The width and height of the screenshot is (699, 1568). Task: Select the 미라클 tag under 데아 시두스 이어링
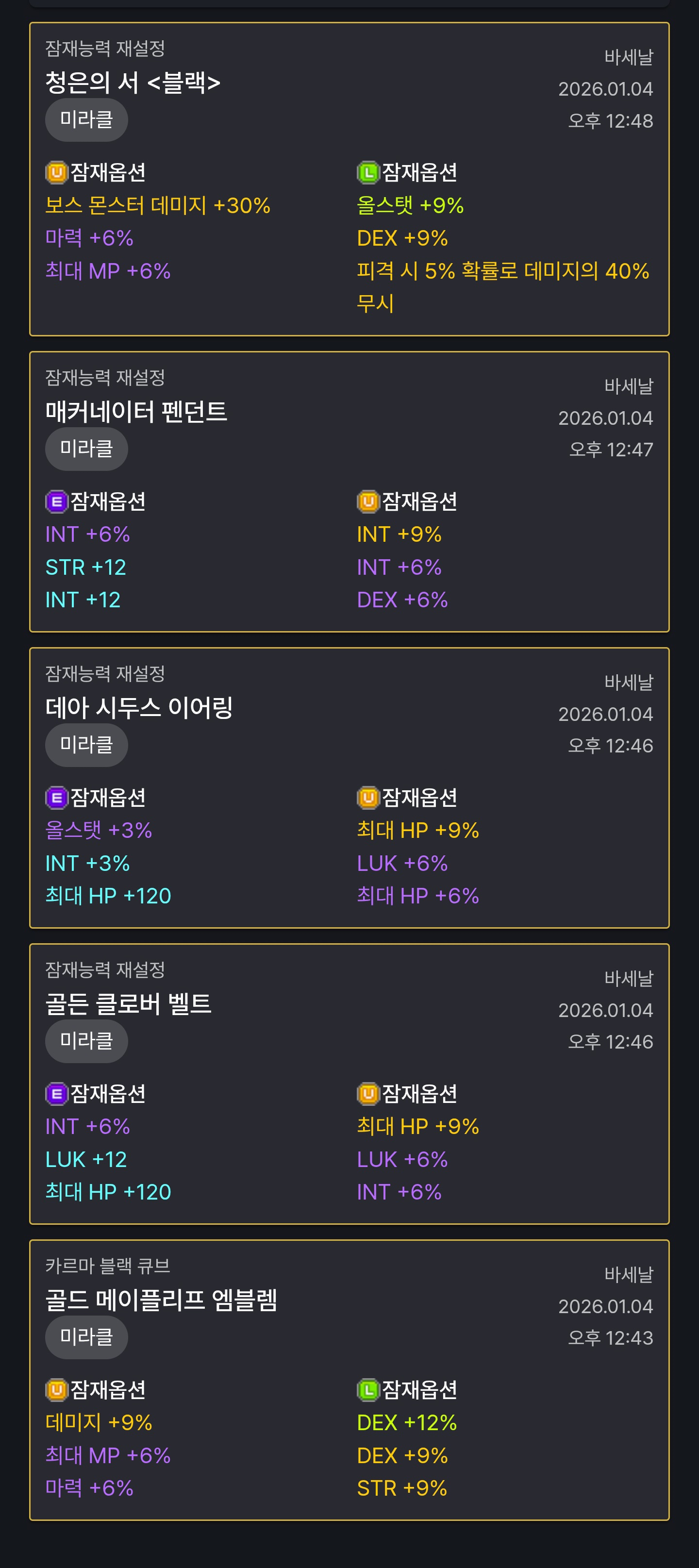(86, 745)
